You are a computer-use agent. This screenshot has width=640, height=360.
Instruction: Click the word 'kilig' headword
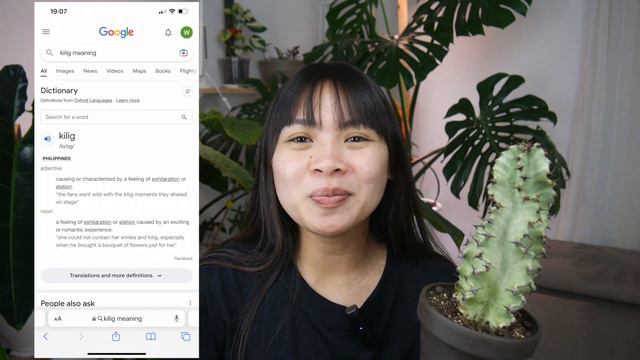[67, 136]
